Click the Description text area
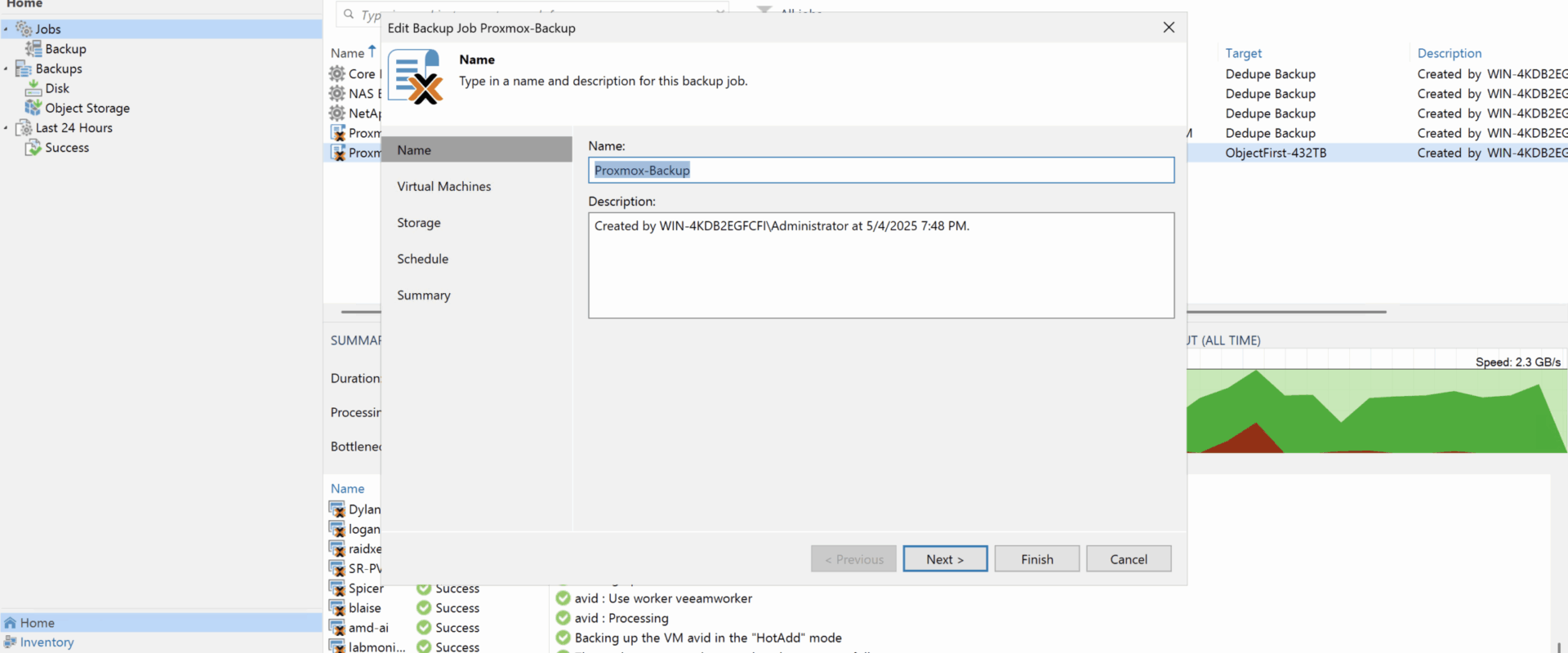This screenshot has height=653, width=1568. 881,265
